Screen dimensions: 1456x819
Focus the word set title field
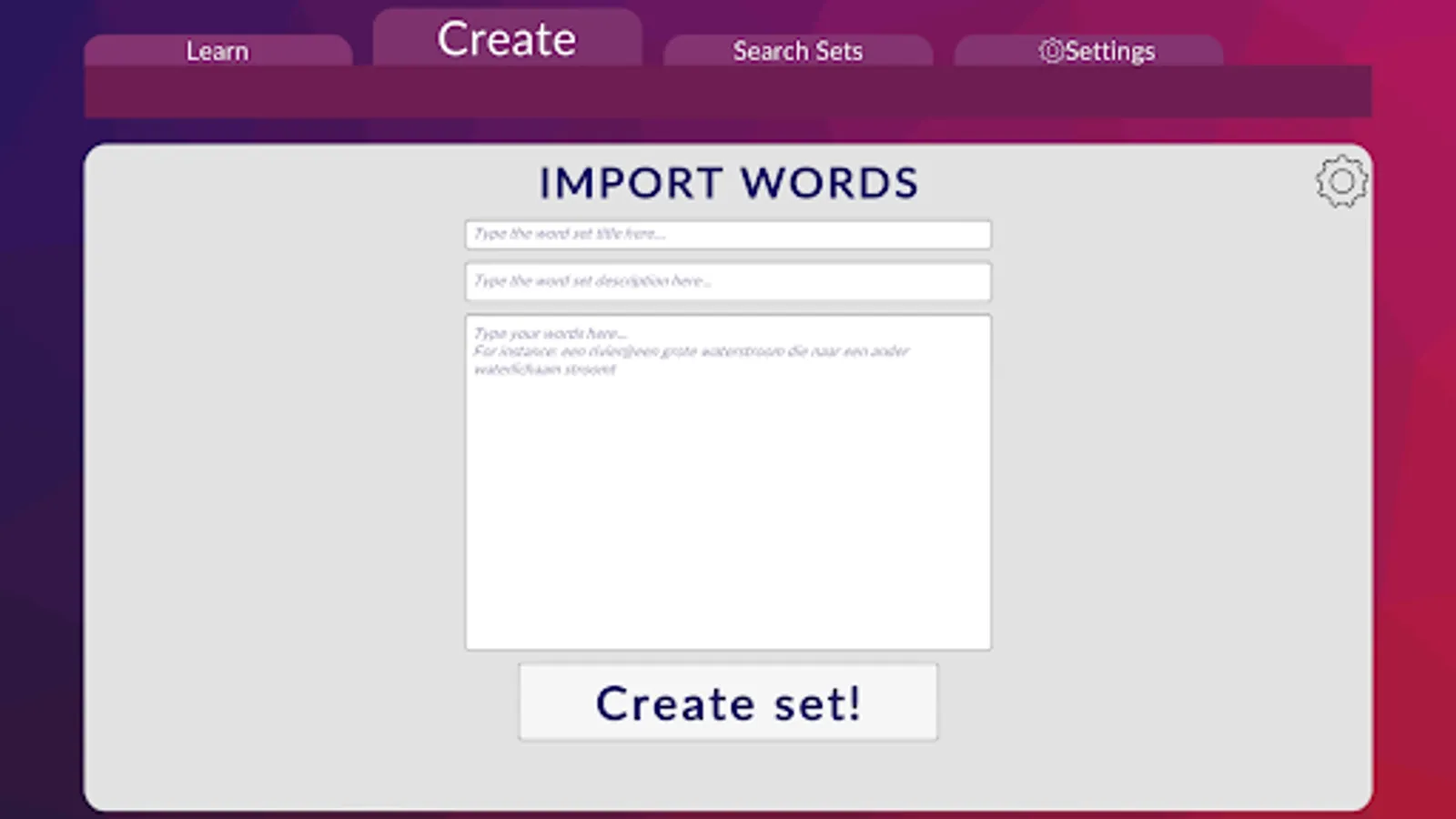coord(728,235)
